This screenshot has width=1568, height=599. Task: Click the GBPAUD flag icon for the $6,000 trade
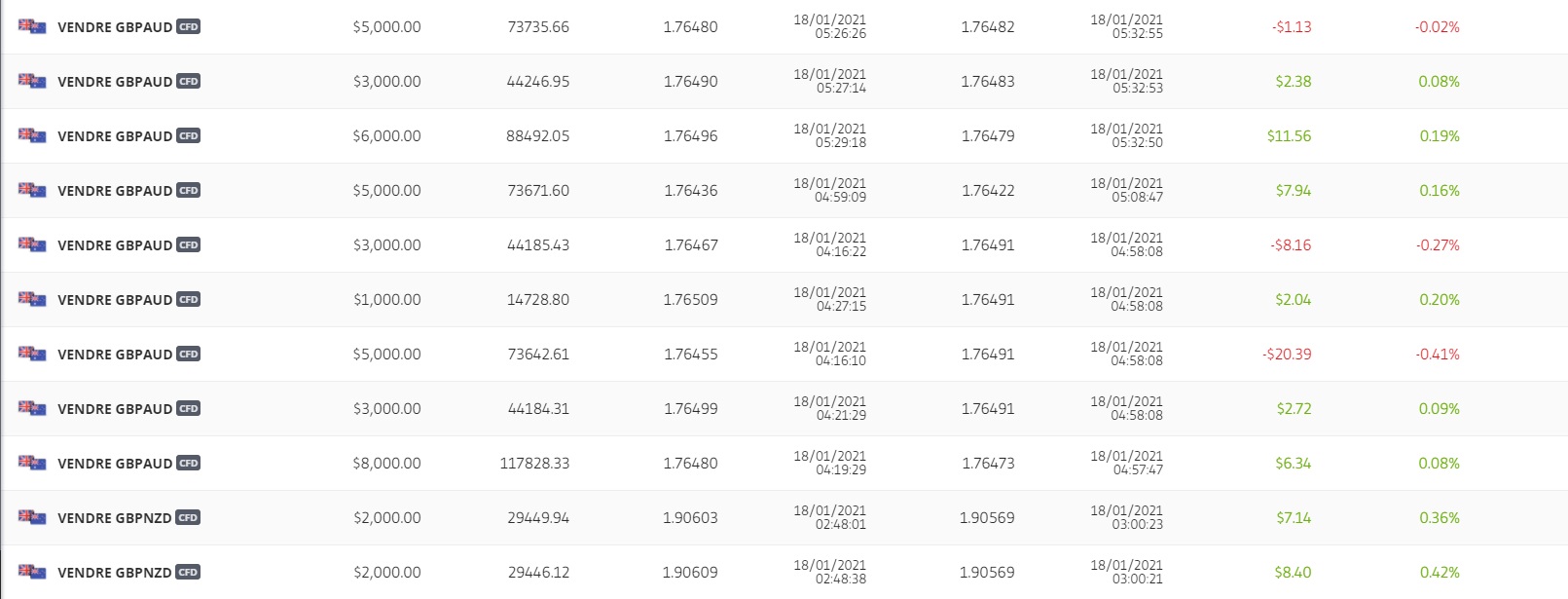pyautogui.click(x=32, y=135)
